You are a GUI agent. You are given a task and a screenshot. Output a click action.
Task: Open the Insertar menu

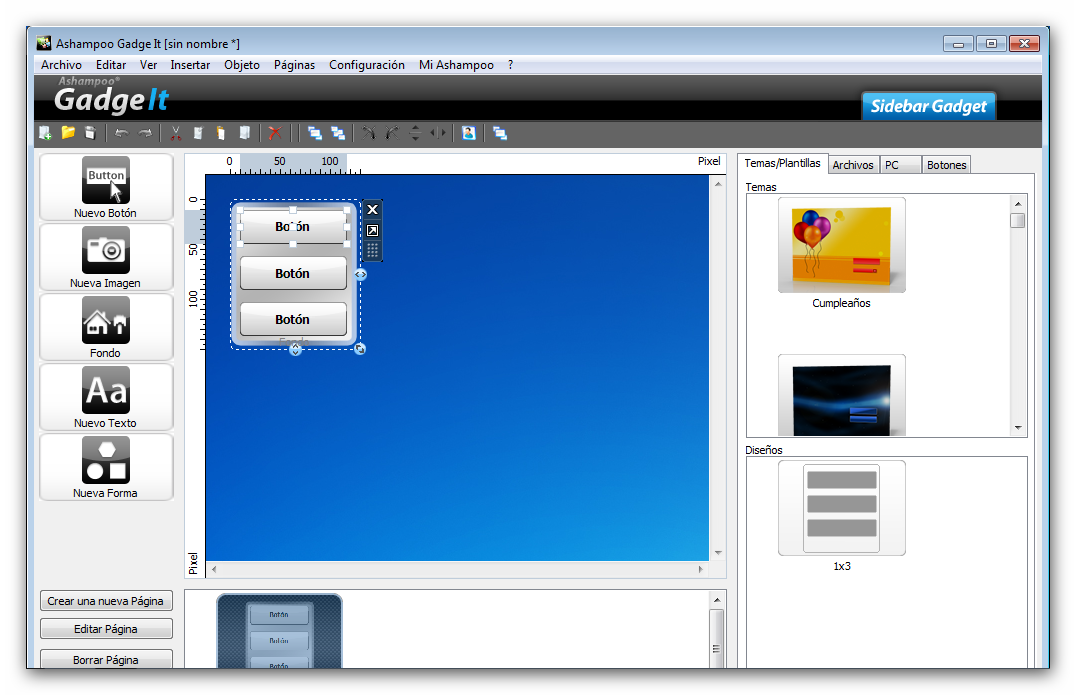pyautogui.click(x=190, y=64)
